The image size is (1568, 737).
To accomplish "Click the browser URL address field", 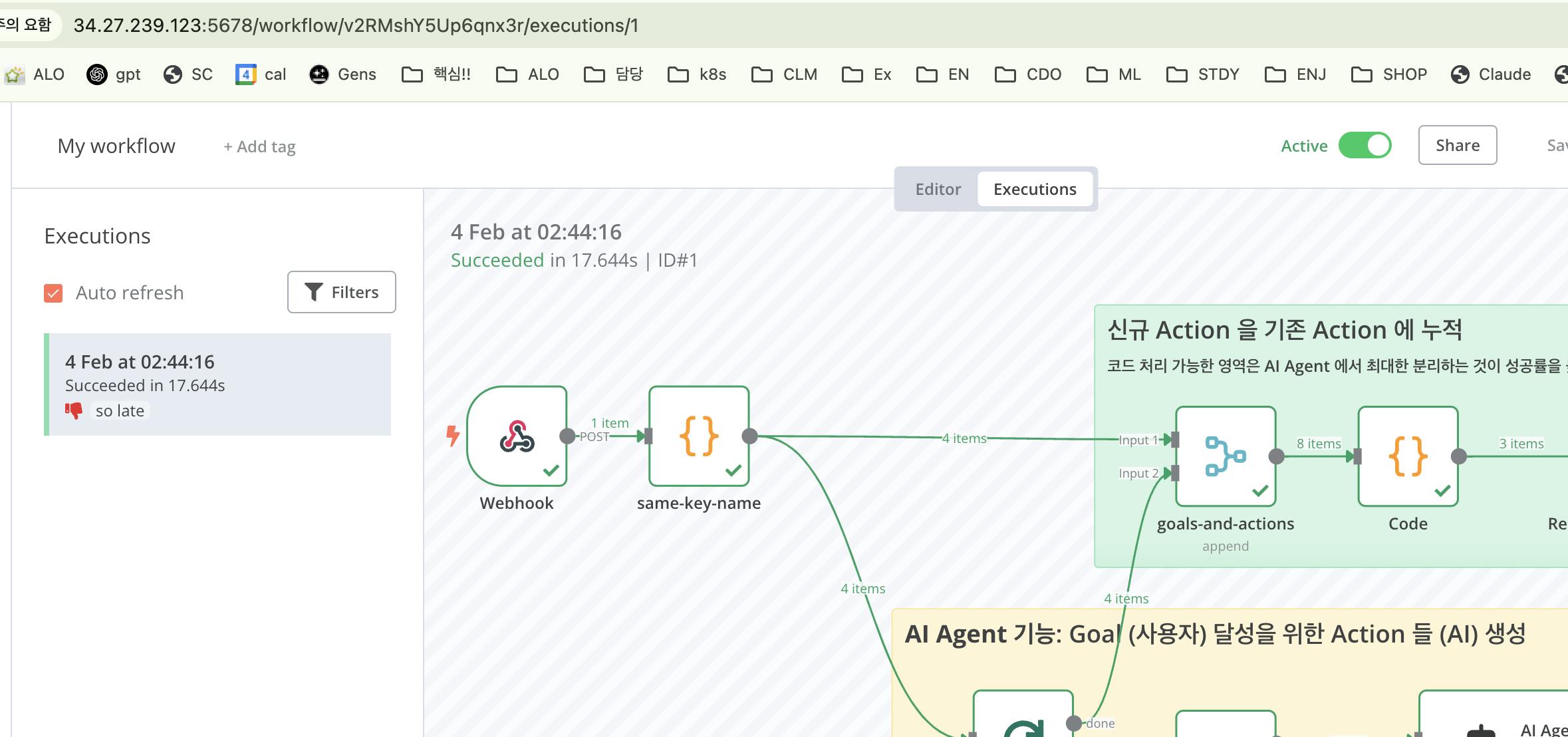I will (356, 25).
